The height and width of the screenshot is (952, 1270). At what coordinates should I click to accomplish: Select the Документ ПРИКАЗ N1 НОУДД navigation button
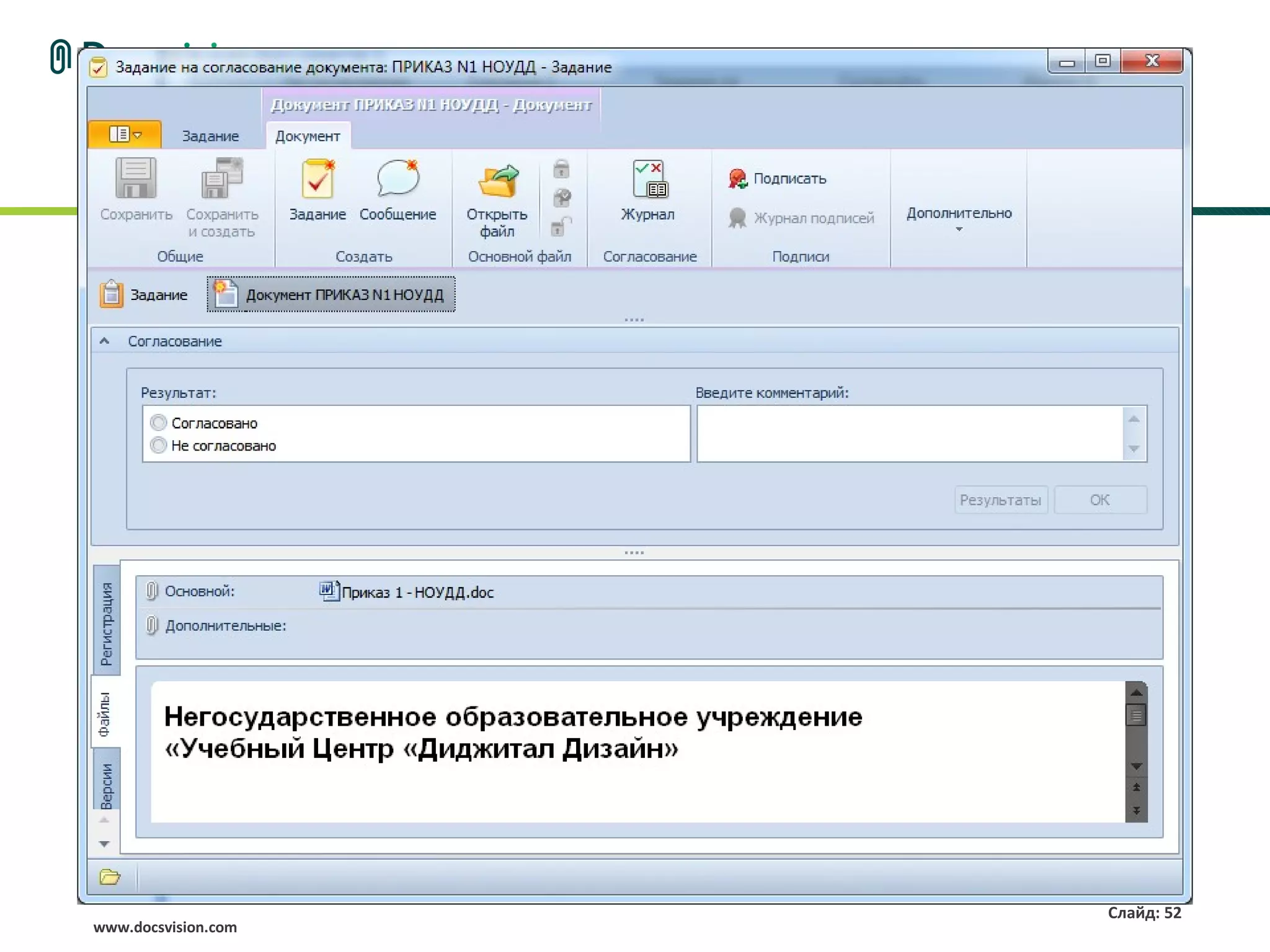point(331,294)
